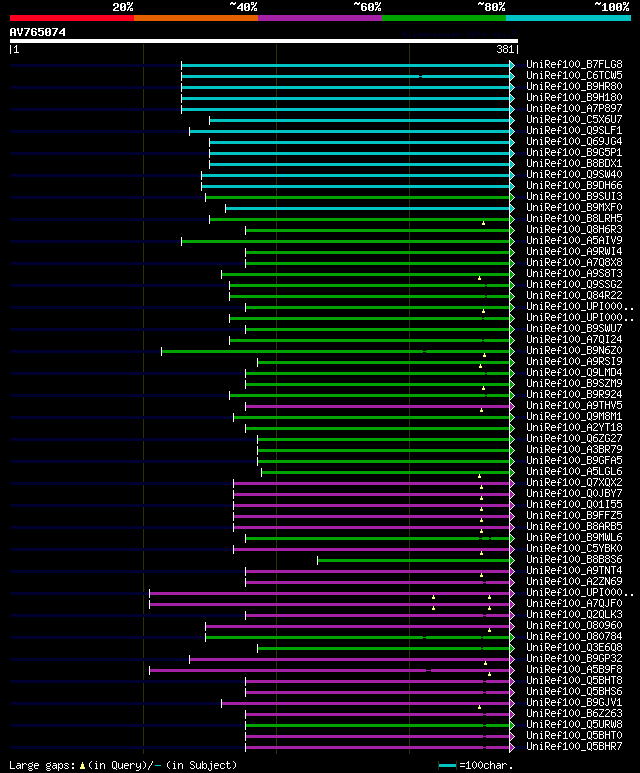
Task: Open the UniRef100_A9RSI9 hit
Action: (574, 361)
